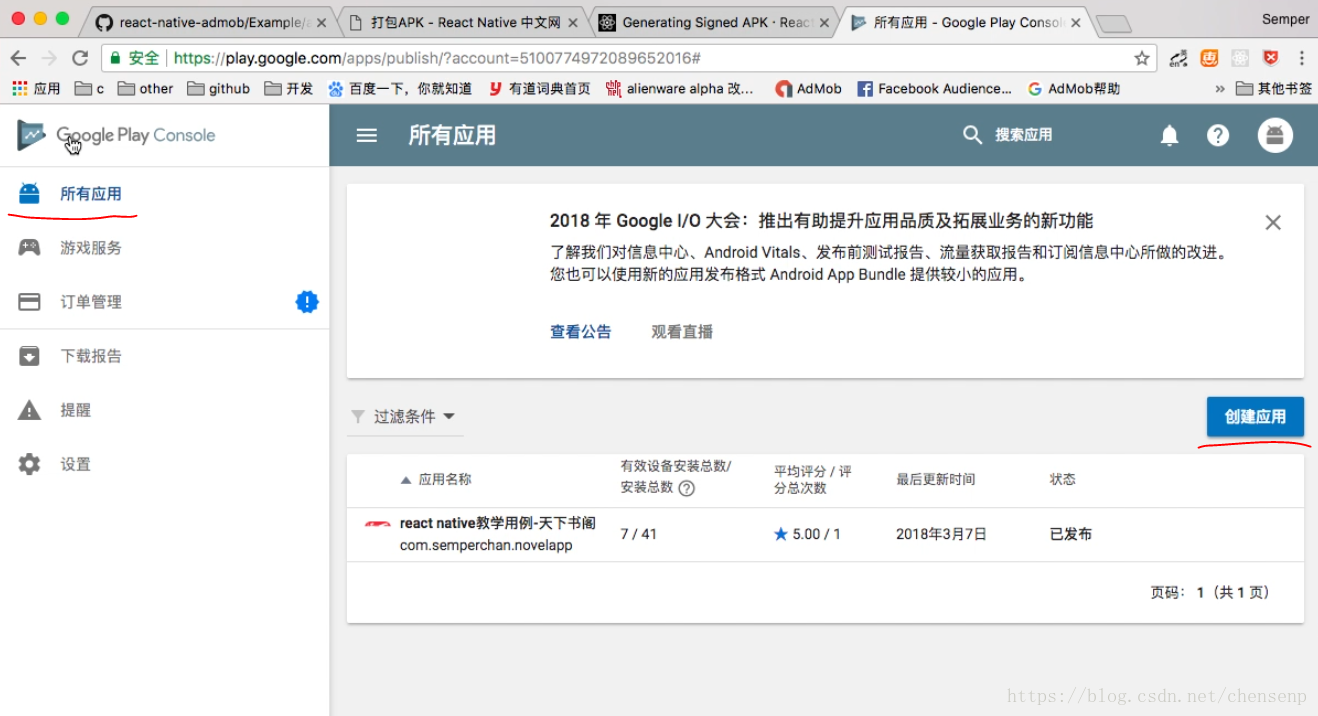Click the filter funnel icon
The image size is (1318, 716).
pyautogui.click(x=358, y=416)
